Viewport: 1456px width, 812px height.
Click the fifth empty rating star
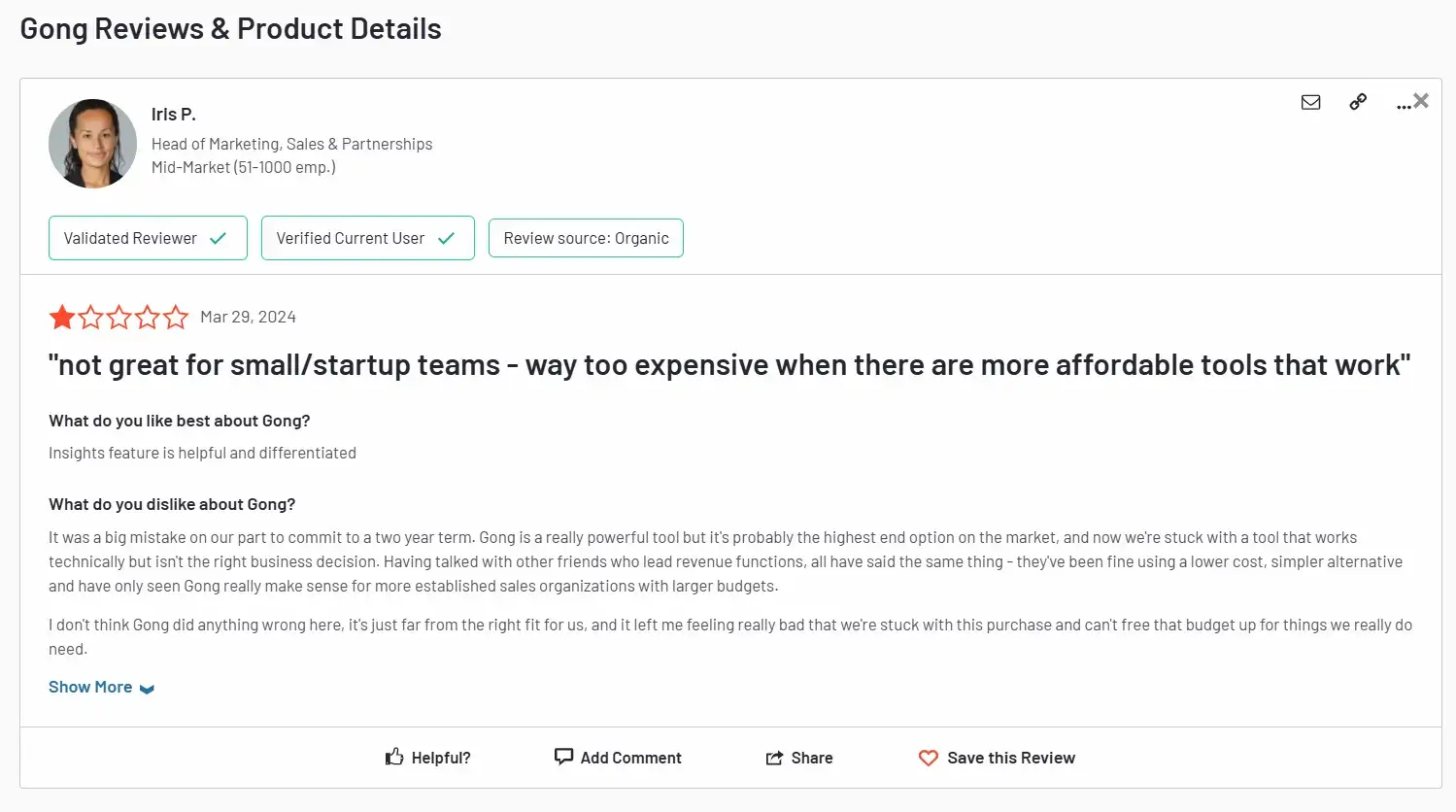(176, 317)
